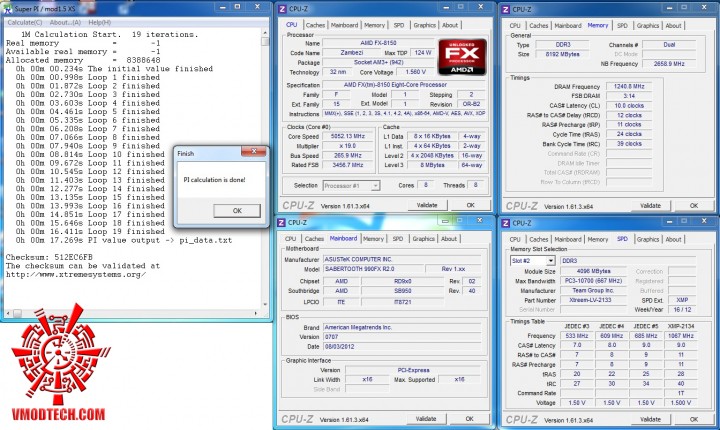Image resolution: width=720 pixels, height=430 pixels.
Task: Click the Z icon of CPU-Z Memory window
Action: [x=506, y=9]
